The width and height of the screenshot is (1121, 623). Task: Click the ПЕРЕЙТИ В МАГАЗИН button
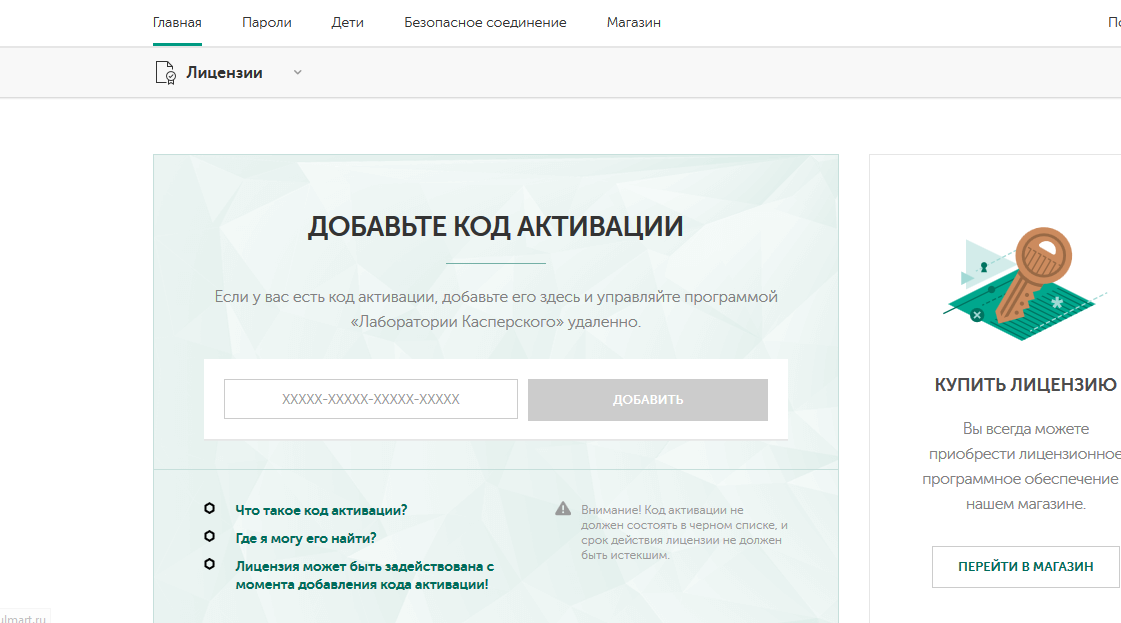1026,566
